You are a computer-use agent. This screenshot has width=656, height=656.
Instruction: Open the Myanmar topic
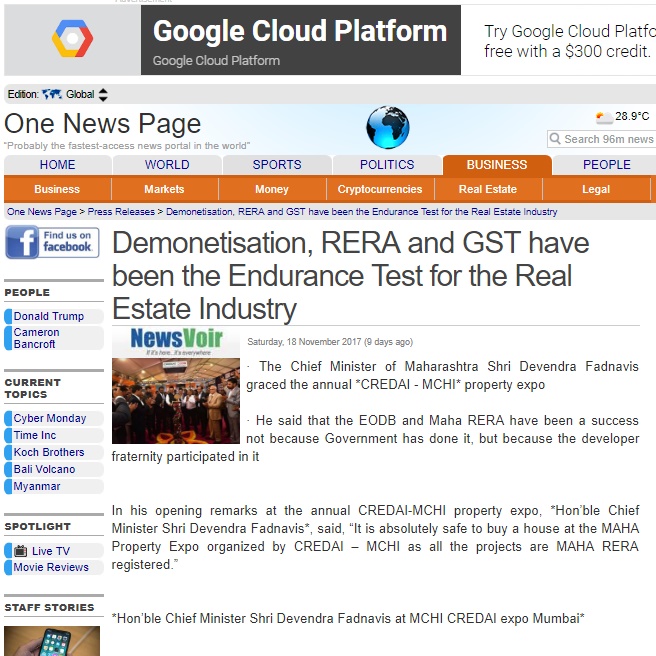[x=37, y=486]
